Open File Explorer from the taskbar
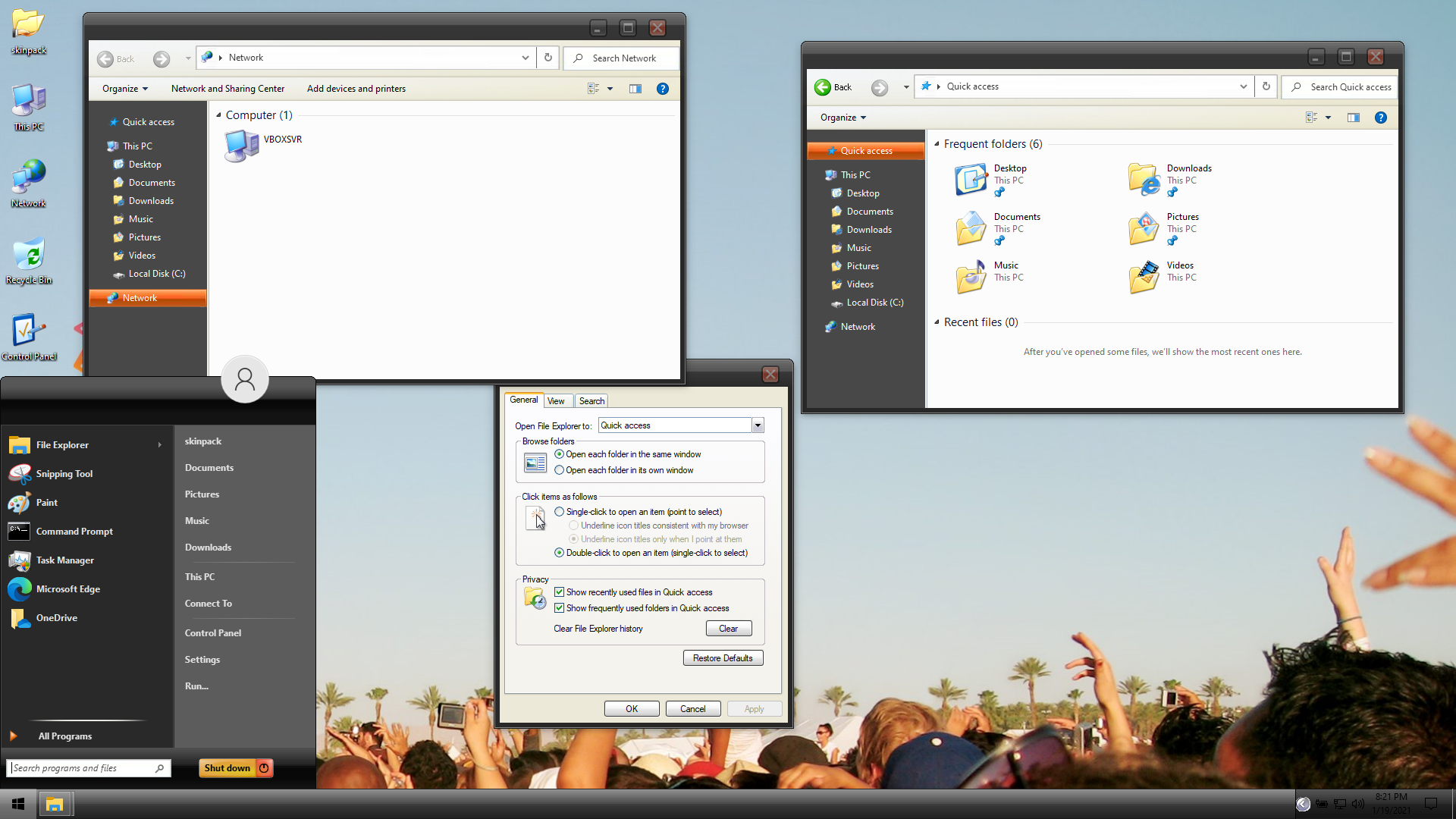The image size is (1456, 819). click(54, 804)
